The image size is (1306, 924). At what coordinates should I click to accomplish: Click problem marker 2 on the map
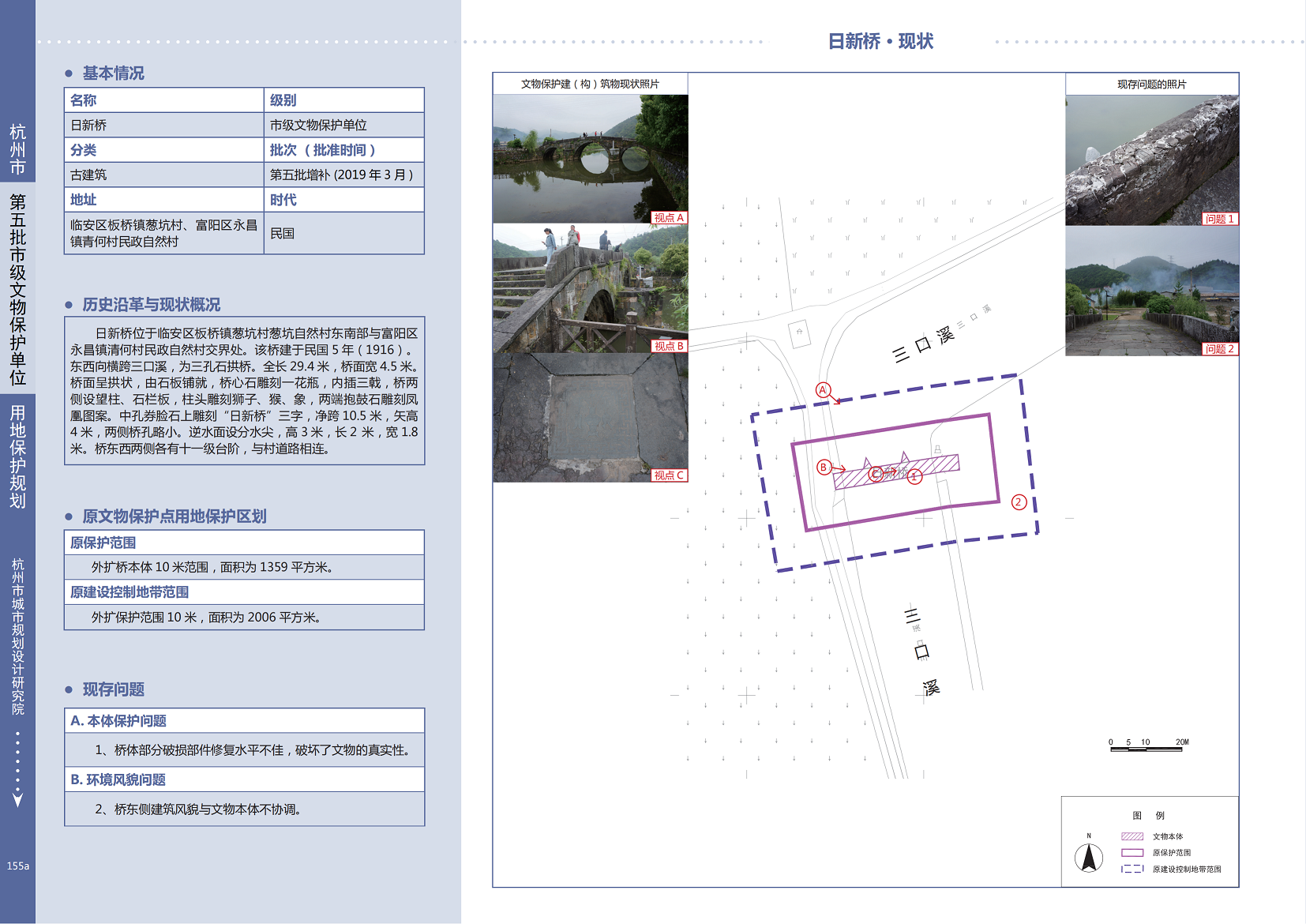1019,502
